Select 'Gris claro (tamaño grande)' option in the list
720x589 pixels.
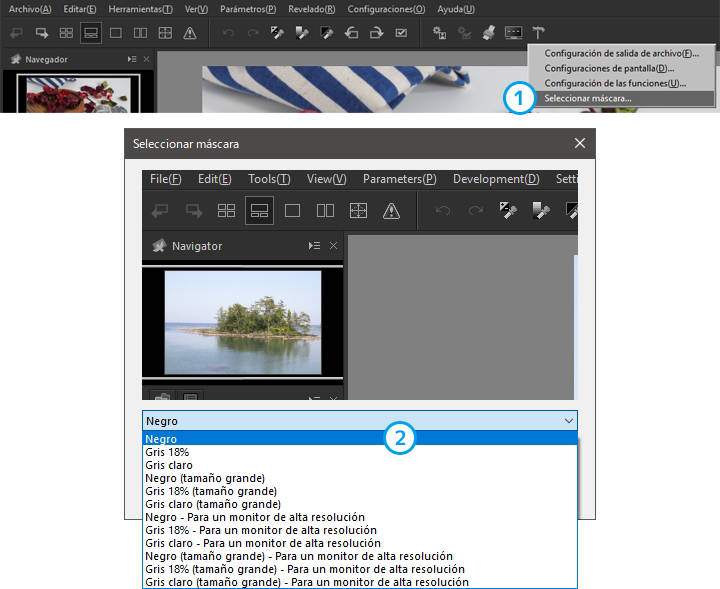tap(213, 504)
